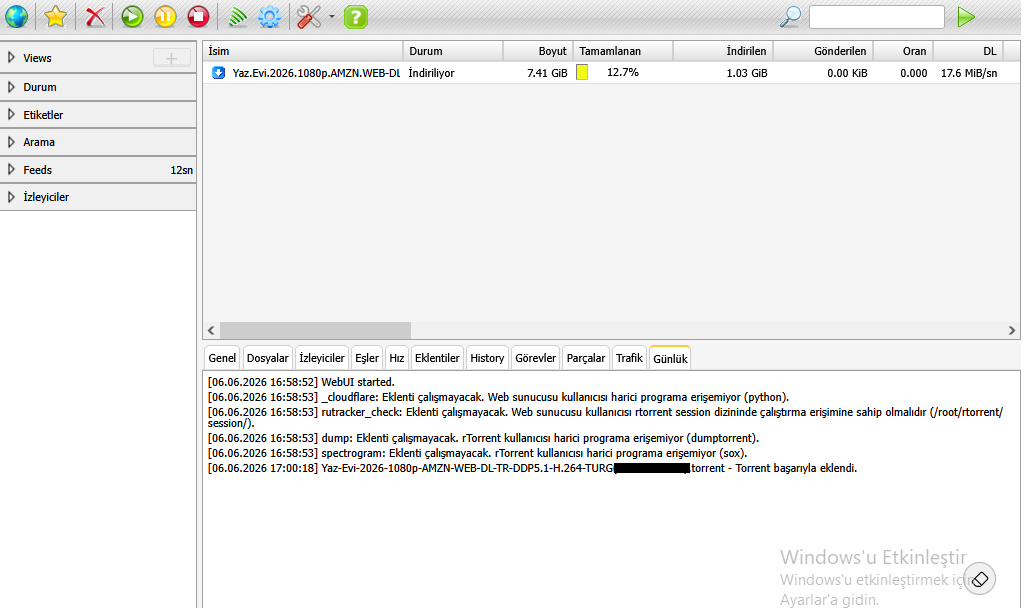Click the horizontal scrollbar thumb
1024x608 pixels.
coord(315,330)
